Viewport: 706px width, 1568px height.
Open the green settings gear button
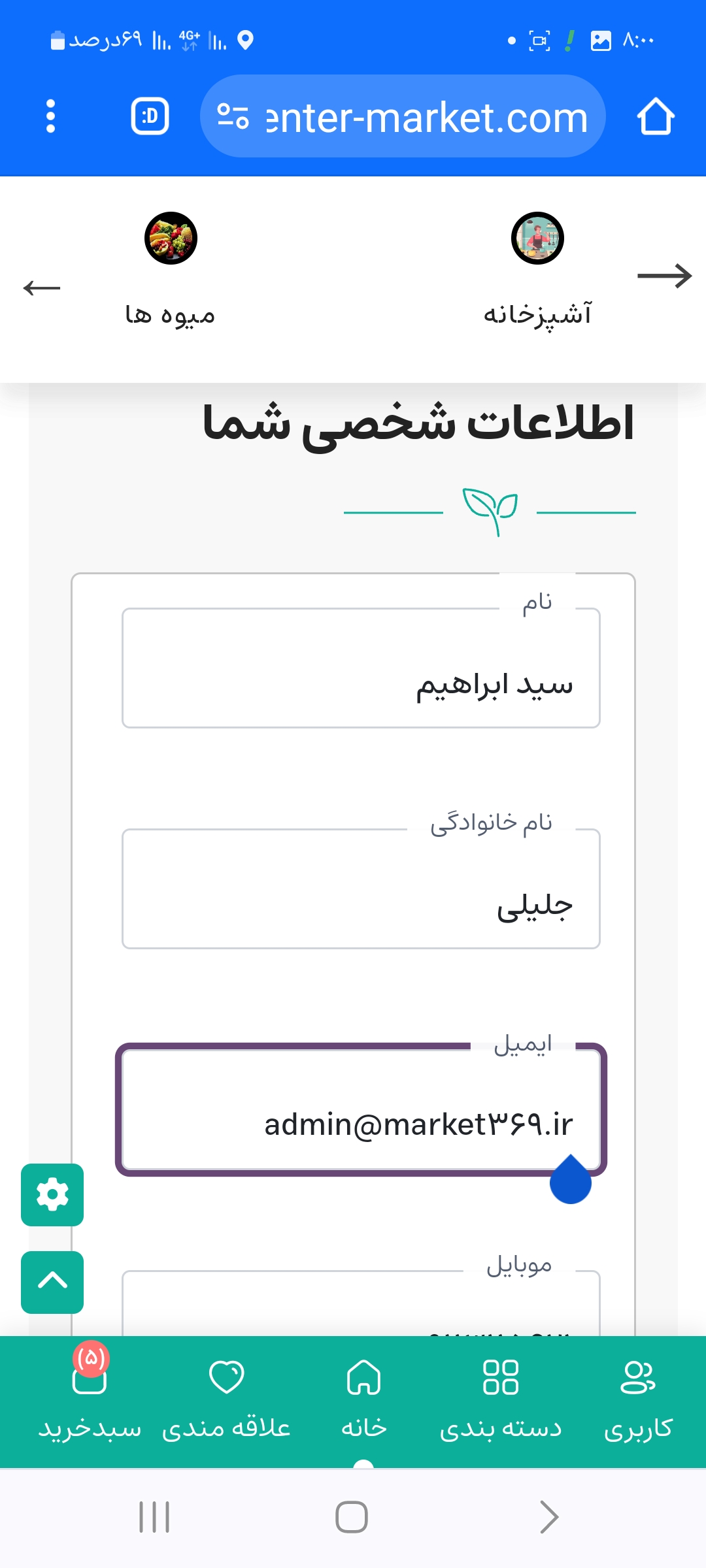pos(52,1195)
